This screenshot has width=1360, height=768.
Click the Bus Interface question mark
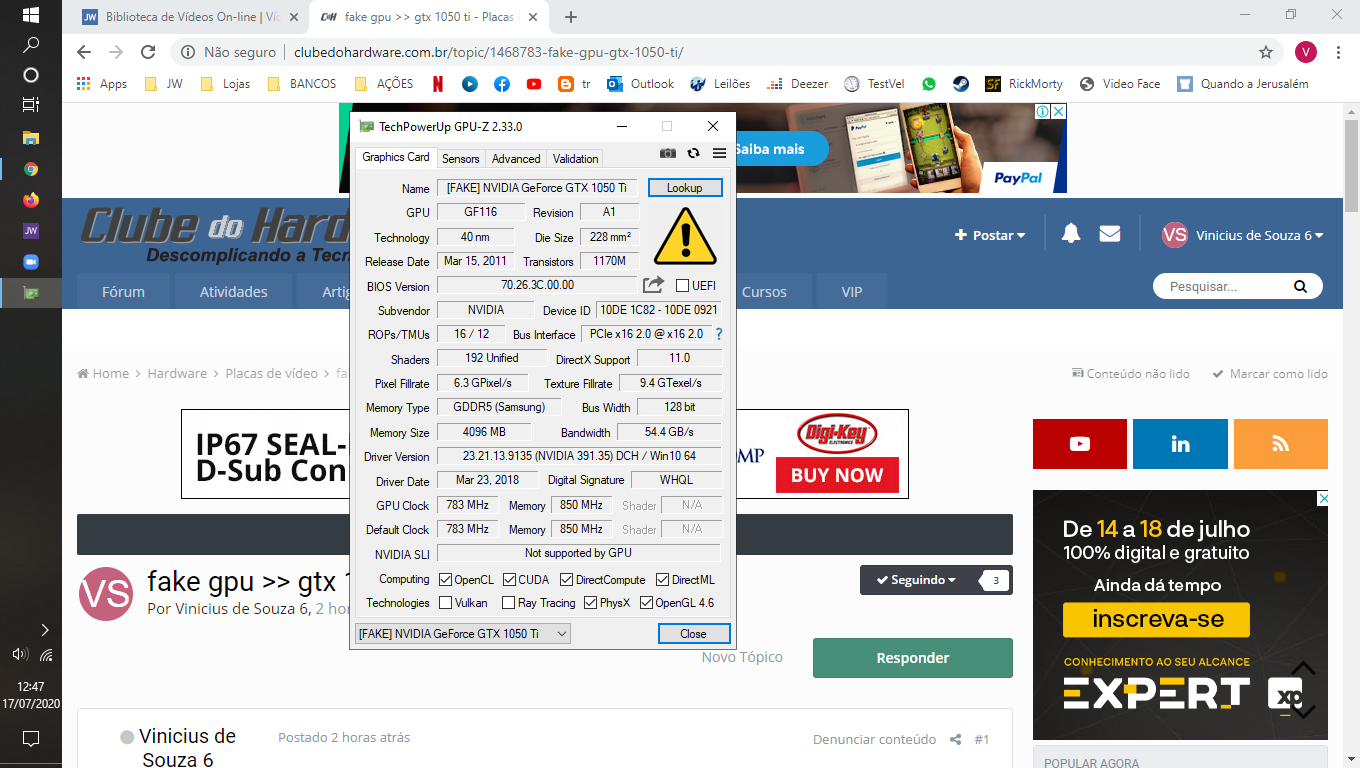click(x=718, y=334)
